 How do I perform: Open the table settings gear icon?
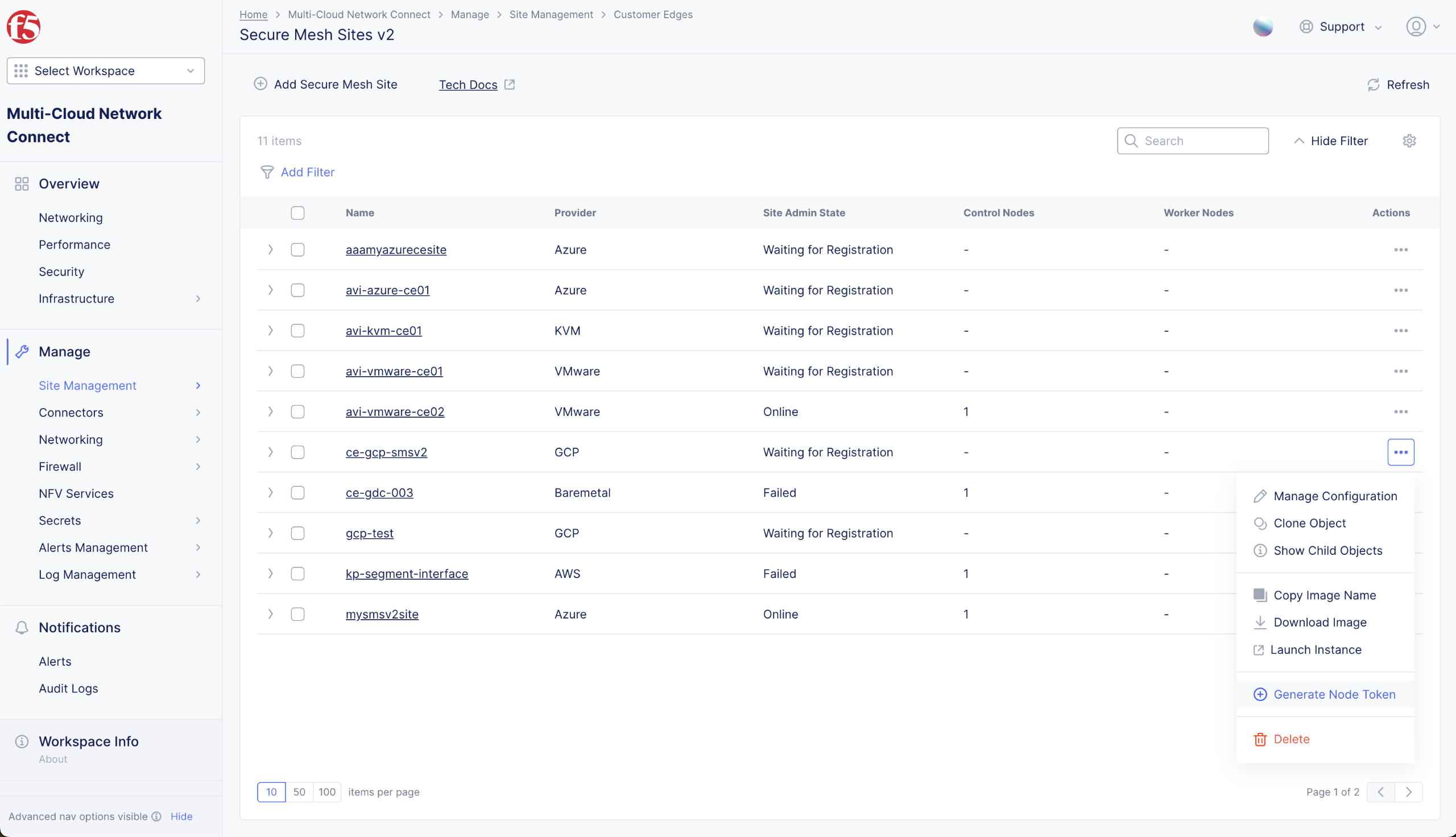point(1409,141)
